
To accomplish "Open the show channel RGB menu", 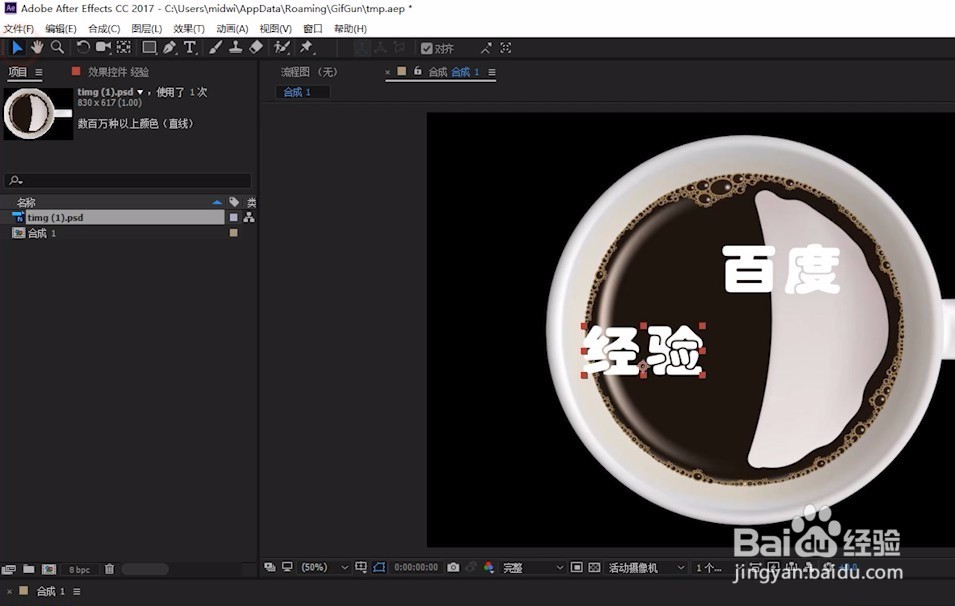I will 488,567.
